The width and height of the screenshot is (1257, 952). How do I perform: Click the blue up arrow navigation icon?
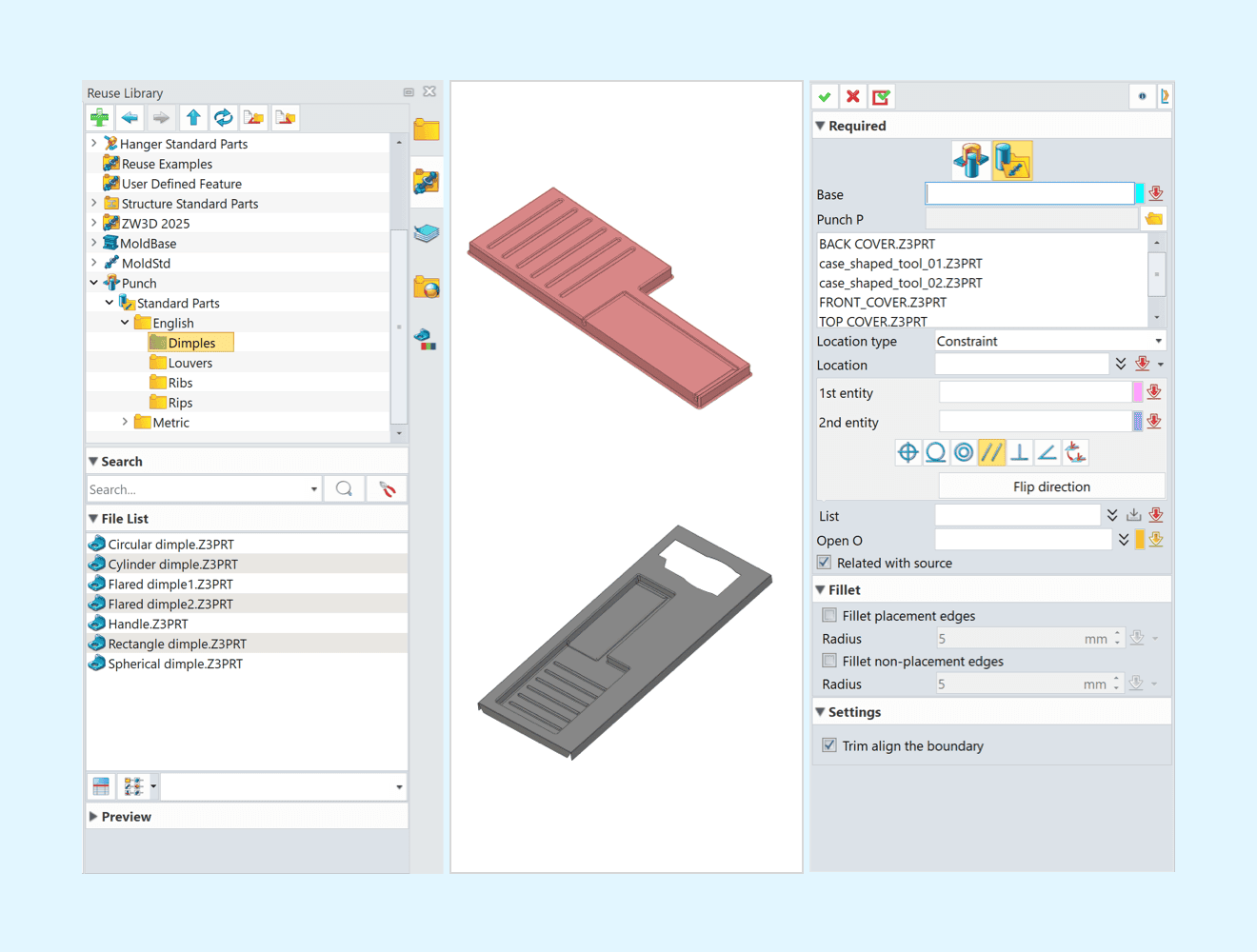click(x=193, y=118)
